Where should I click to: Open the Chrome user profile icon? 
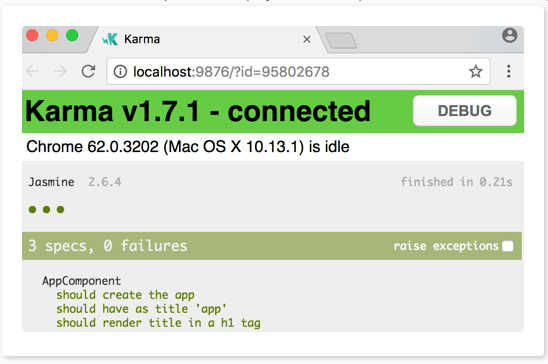tap(510, 35)
